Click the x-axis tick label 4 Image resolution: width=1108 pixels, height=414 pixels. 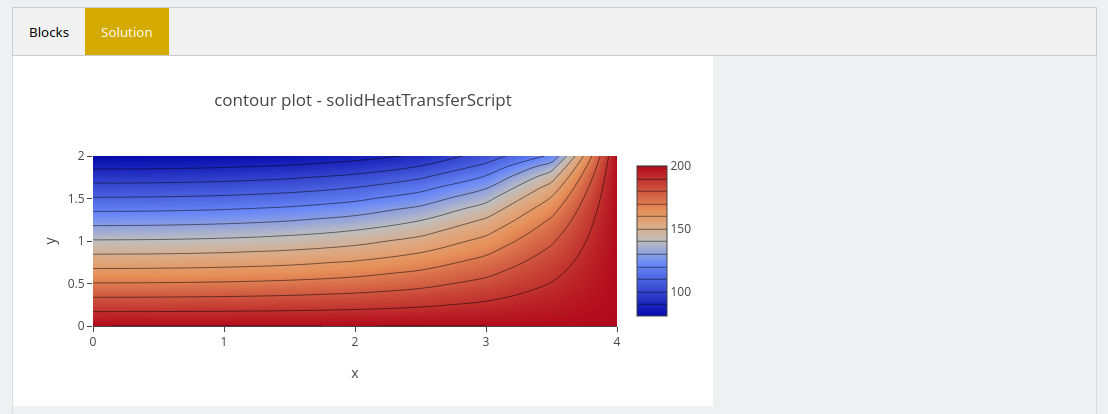click(x=617, y=342)
